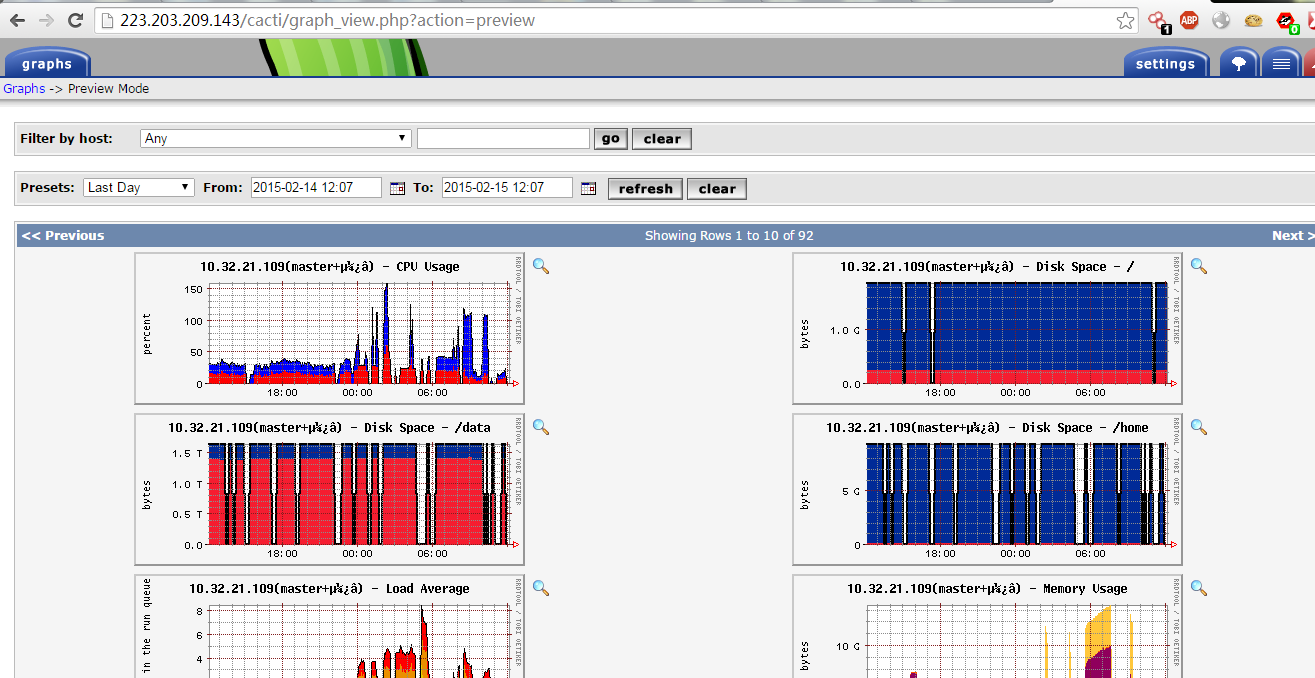Click the Graphs breadcrumb link

coord(24,88)
